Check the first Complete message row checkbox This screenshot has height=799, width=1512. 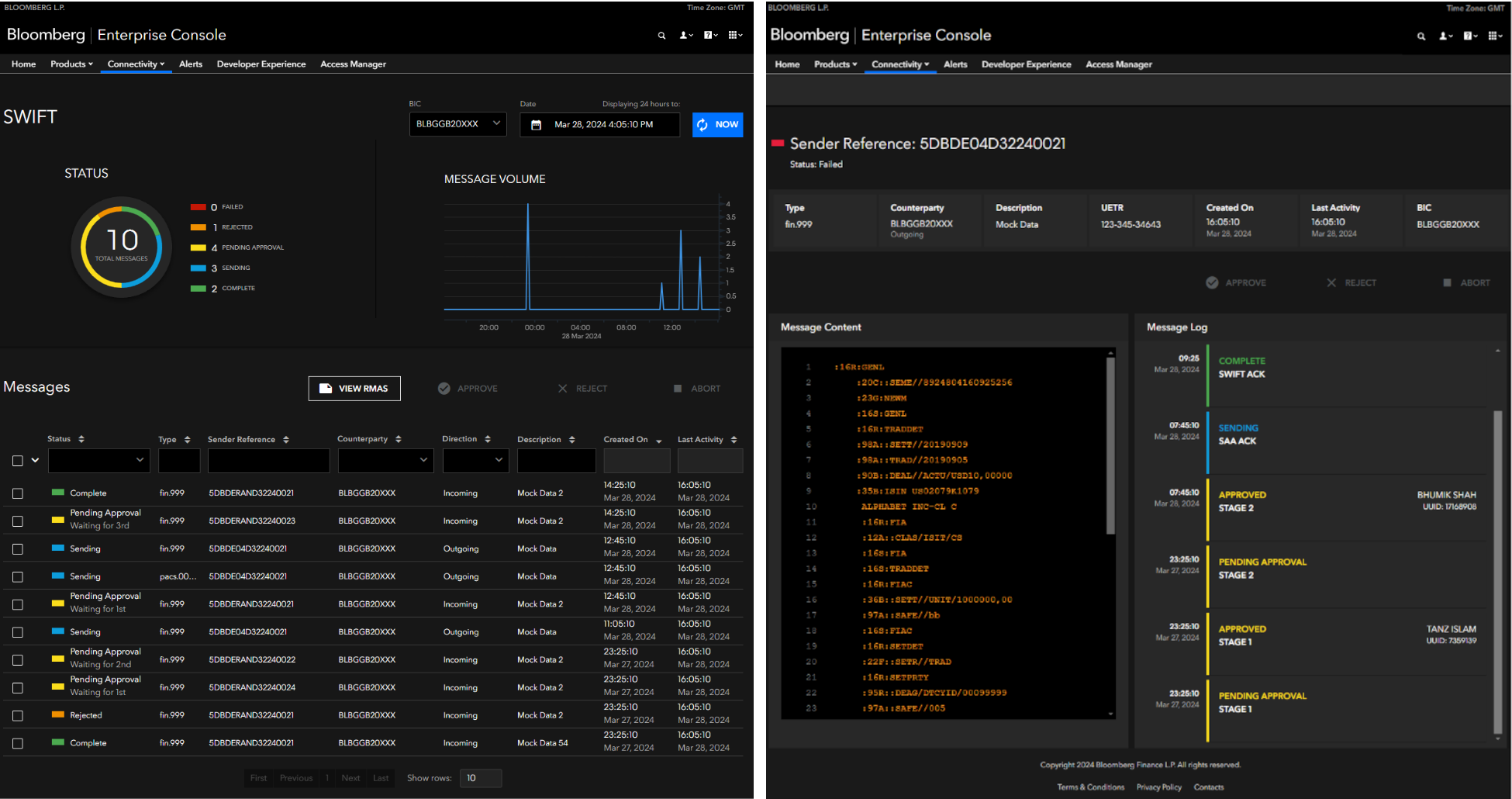coord(18,493)
